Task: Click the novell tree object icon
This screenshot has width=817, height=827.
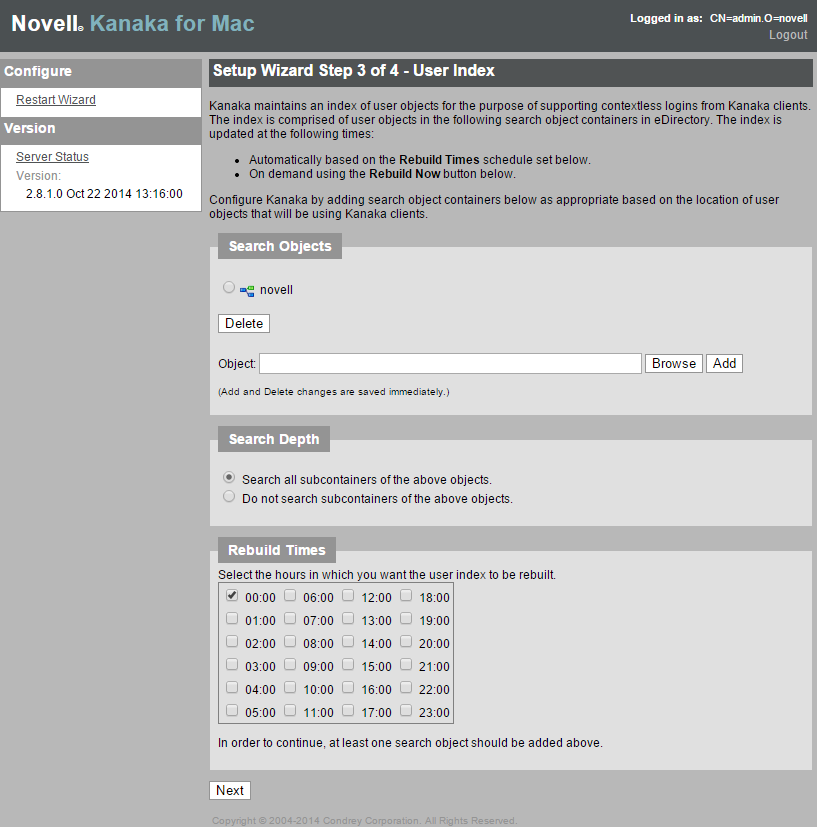Action: [x=247, y=291]
